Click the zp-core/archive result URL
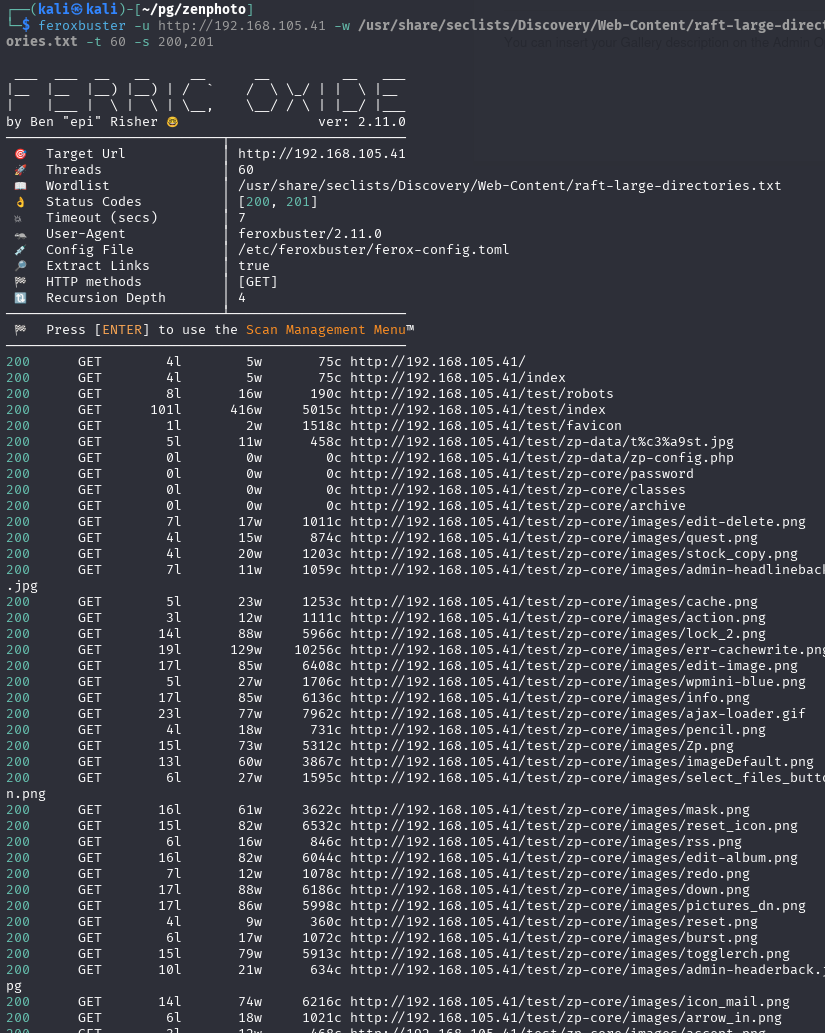 pos(518,505)
